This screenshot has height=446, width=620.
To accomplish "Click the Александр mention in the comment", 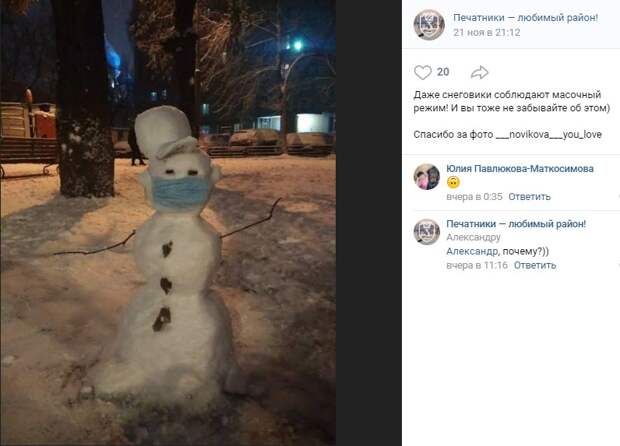I will point(472,251).
